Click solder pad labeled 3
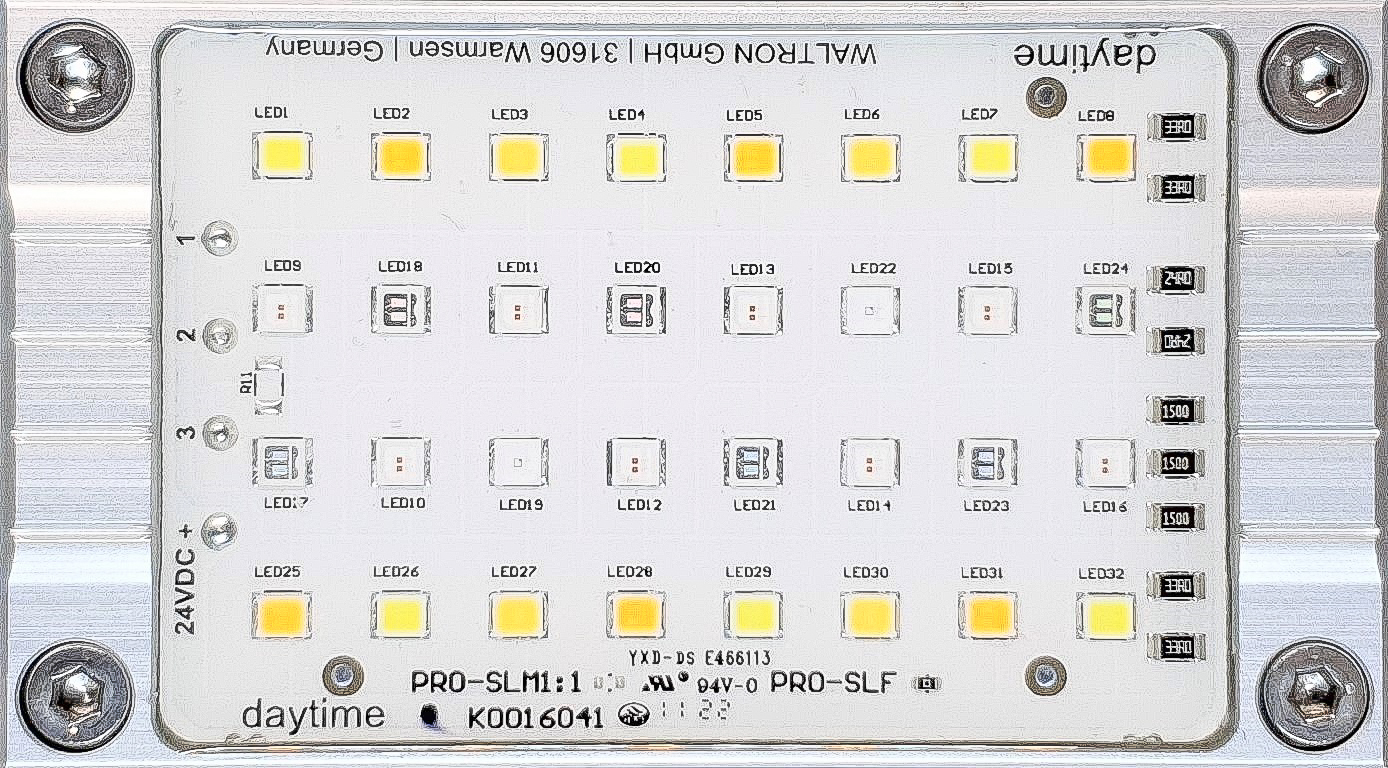1388x768 pixels. pos(218,434)
